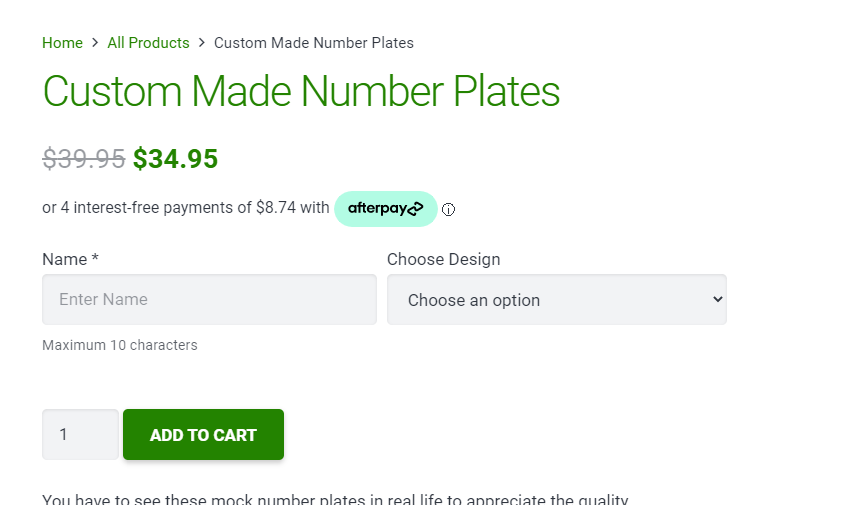Click the current page breadcrumb text

point(314,43)
